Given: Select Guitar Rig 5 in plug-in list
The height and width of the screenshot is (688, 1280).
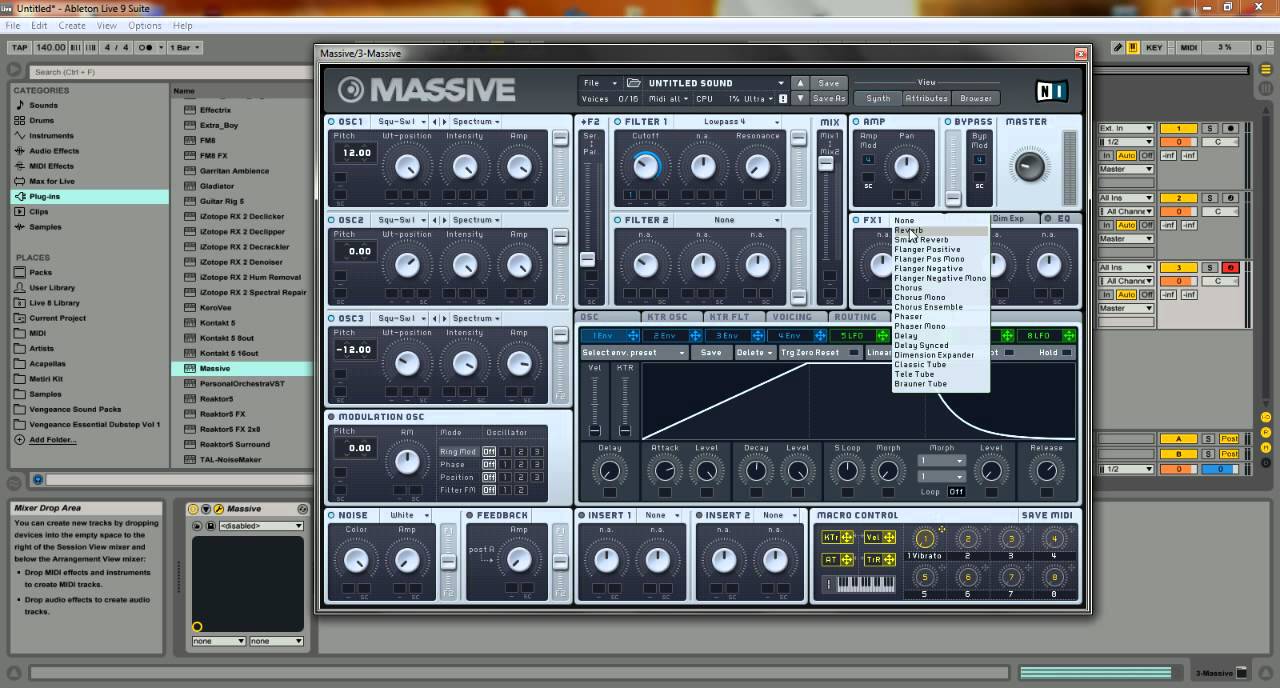Looking at the screenshot, I should (221, 201).
